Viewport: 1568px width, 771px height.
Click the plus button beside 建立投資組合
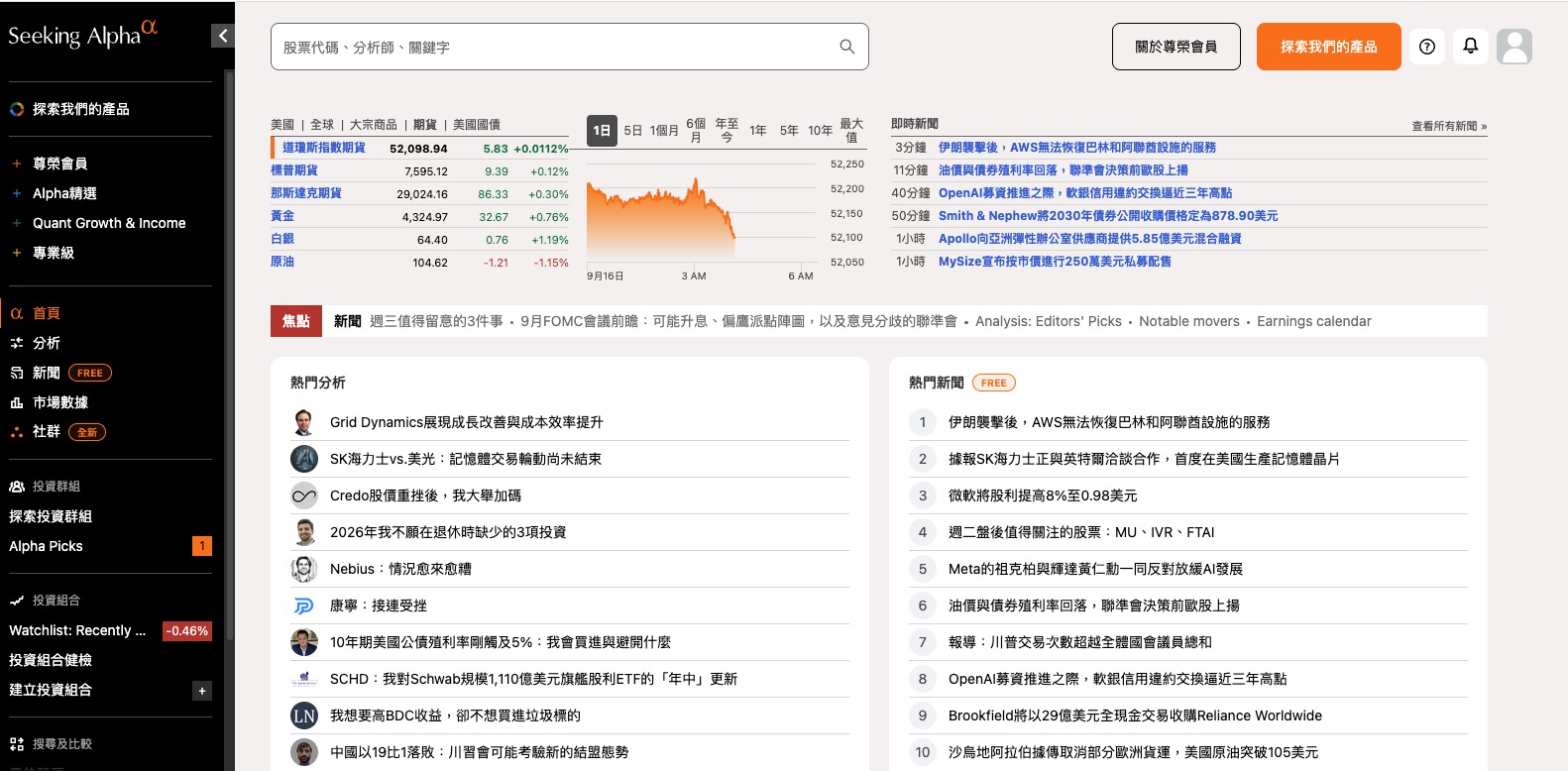pos(202,691)
